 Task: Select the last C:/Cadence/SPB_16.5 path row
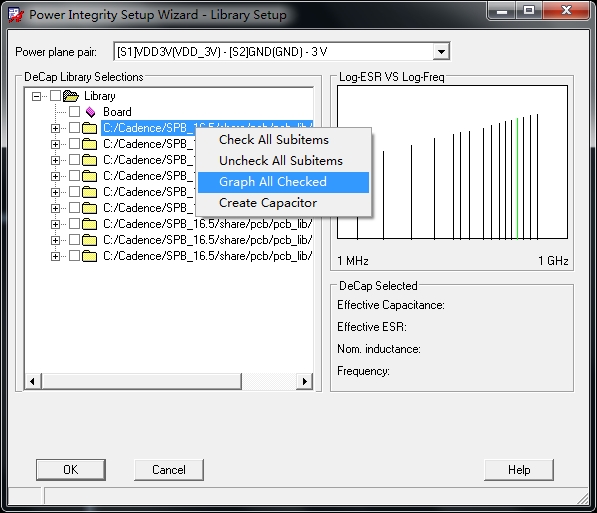point(208,256)
